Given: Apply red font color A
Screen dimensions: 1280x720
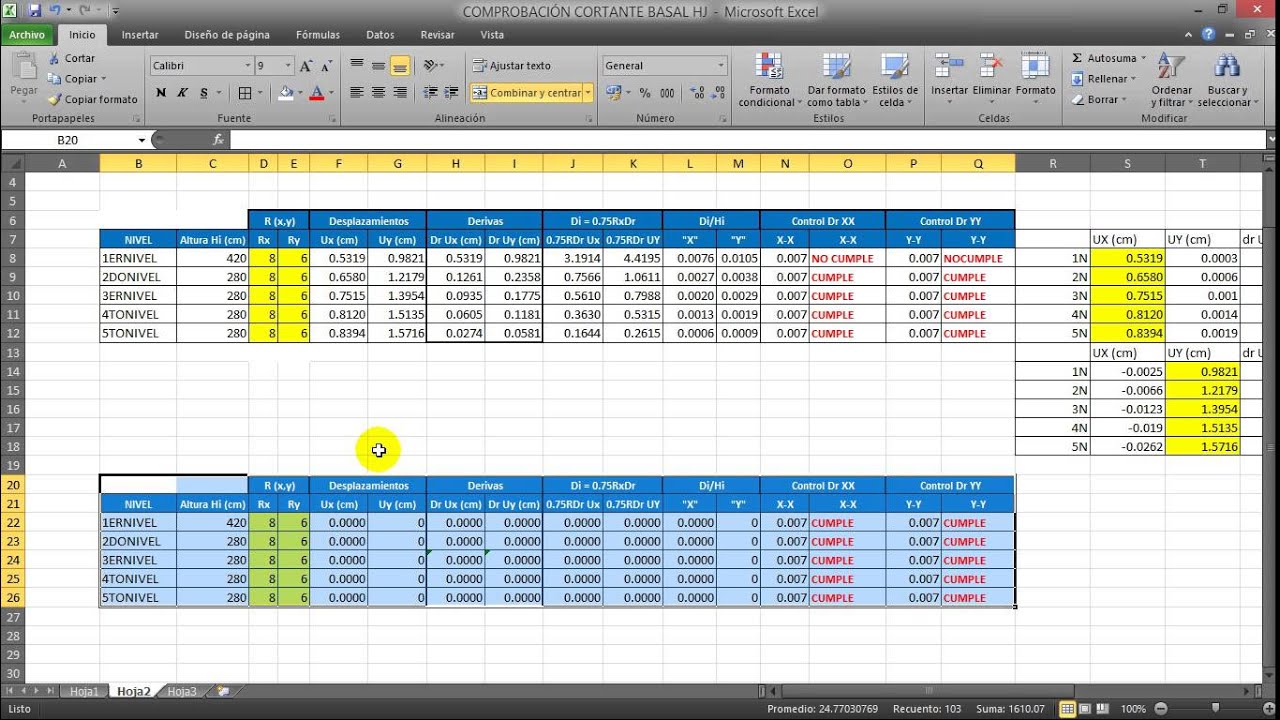Looking at the screenshot, I should click(317, 93).
